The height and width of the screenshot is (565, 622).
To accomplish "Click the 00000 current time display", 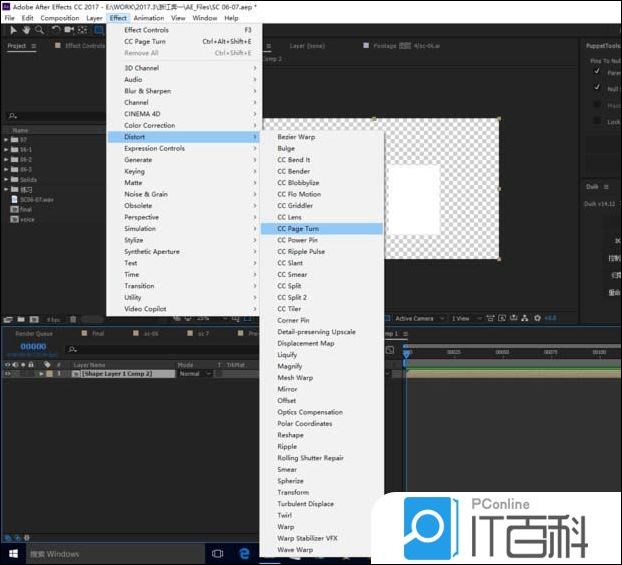I will 33,346.
